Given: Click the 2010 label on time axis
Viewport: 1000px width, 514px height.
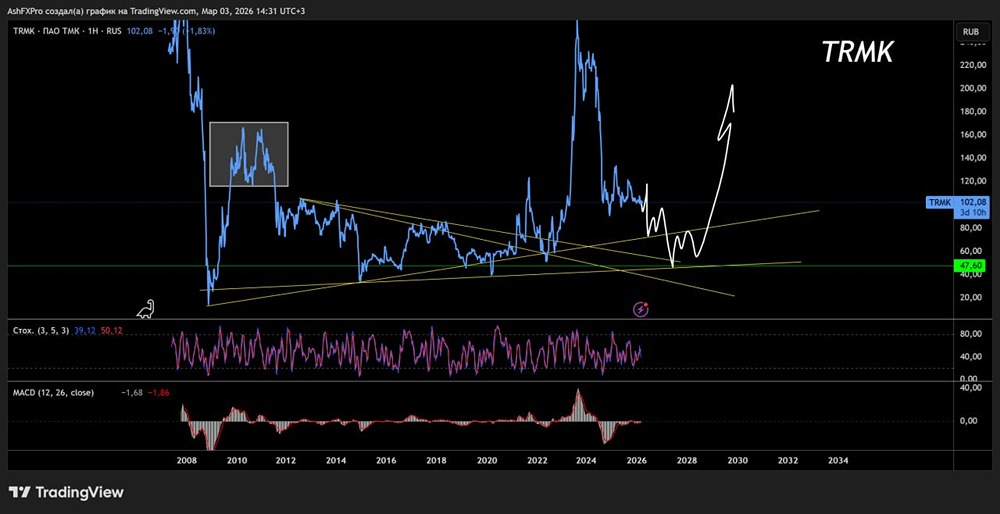Looking at the screenshot, I should (236, 460).
